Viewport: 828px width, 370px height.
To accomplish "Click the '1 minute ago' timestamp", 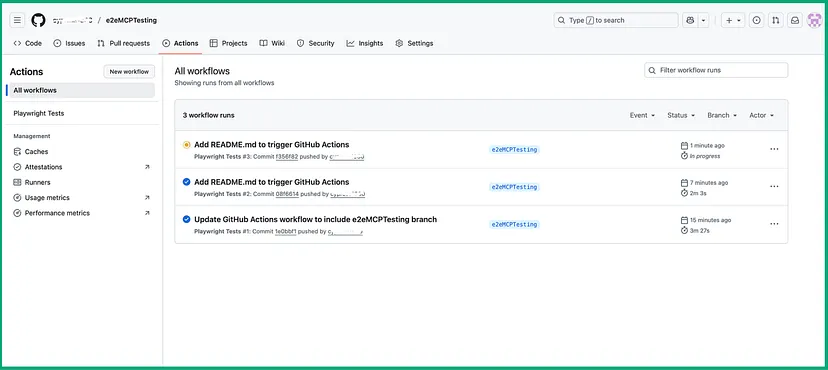I will [x=707, y=145].
